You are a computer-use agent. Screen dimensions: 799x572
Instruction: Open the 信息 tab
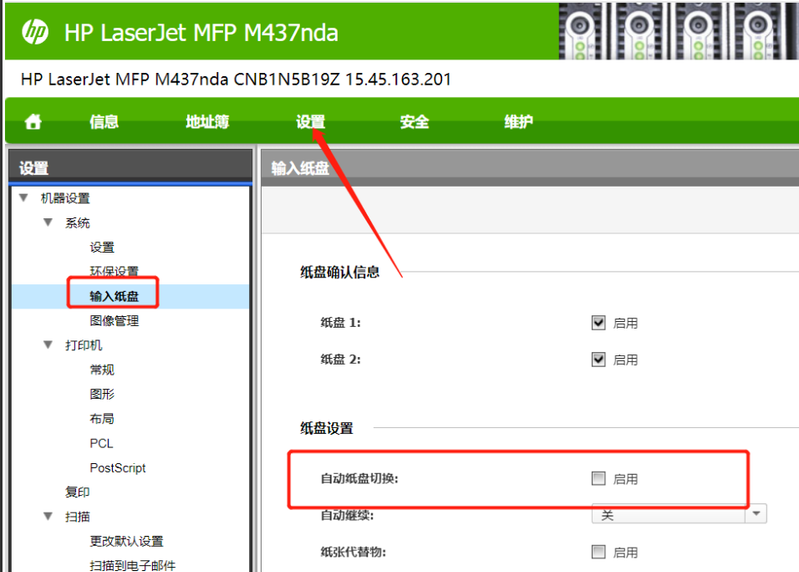pos(104,122)
